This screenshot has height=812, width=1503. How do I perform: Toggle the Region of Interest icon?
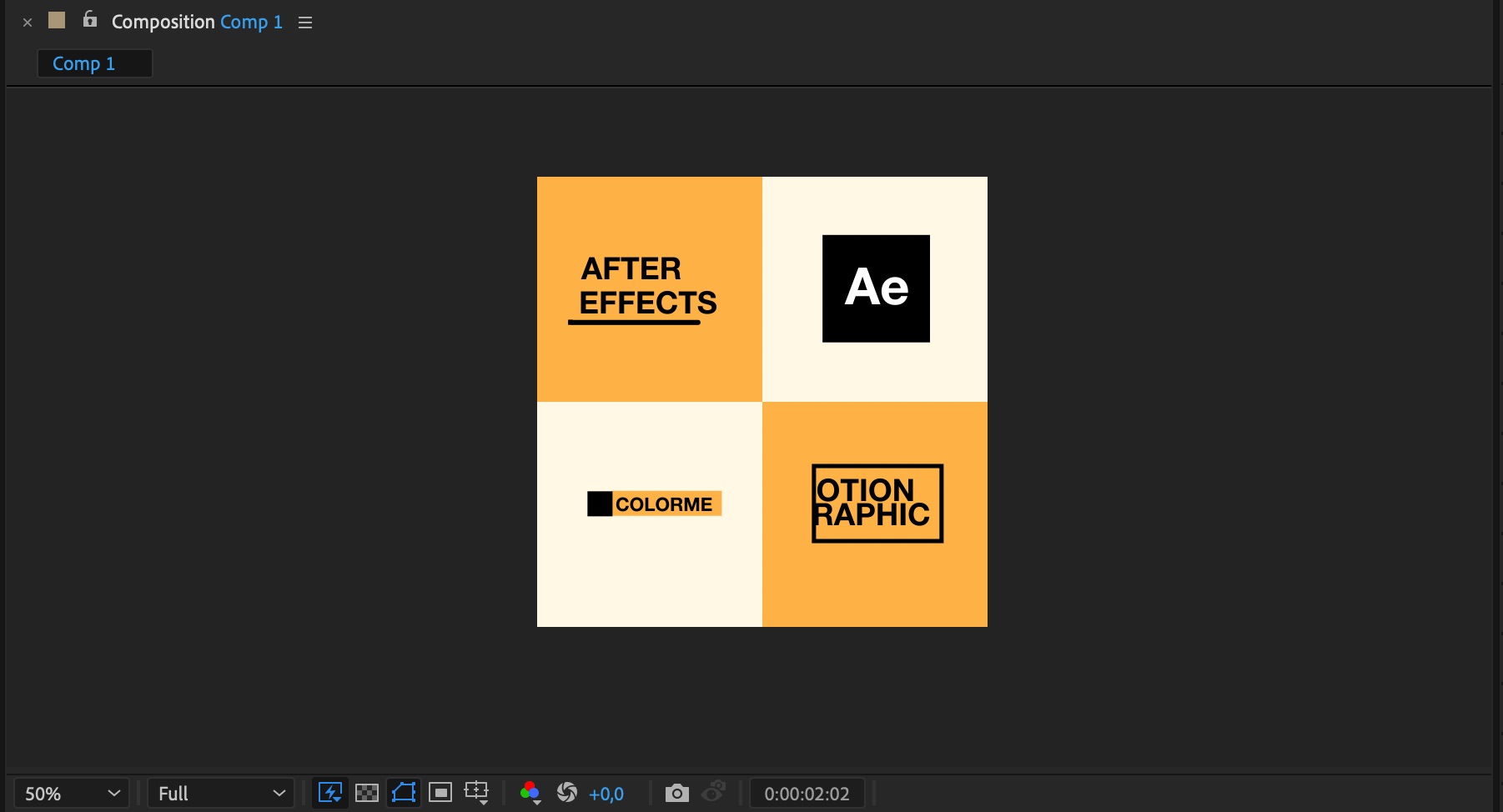click(440, 792)
